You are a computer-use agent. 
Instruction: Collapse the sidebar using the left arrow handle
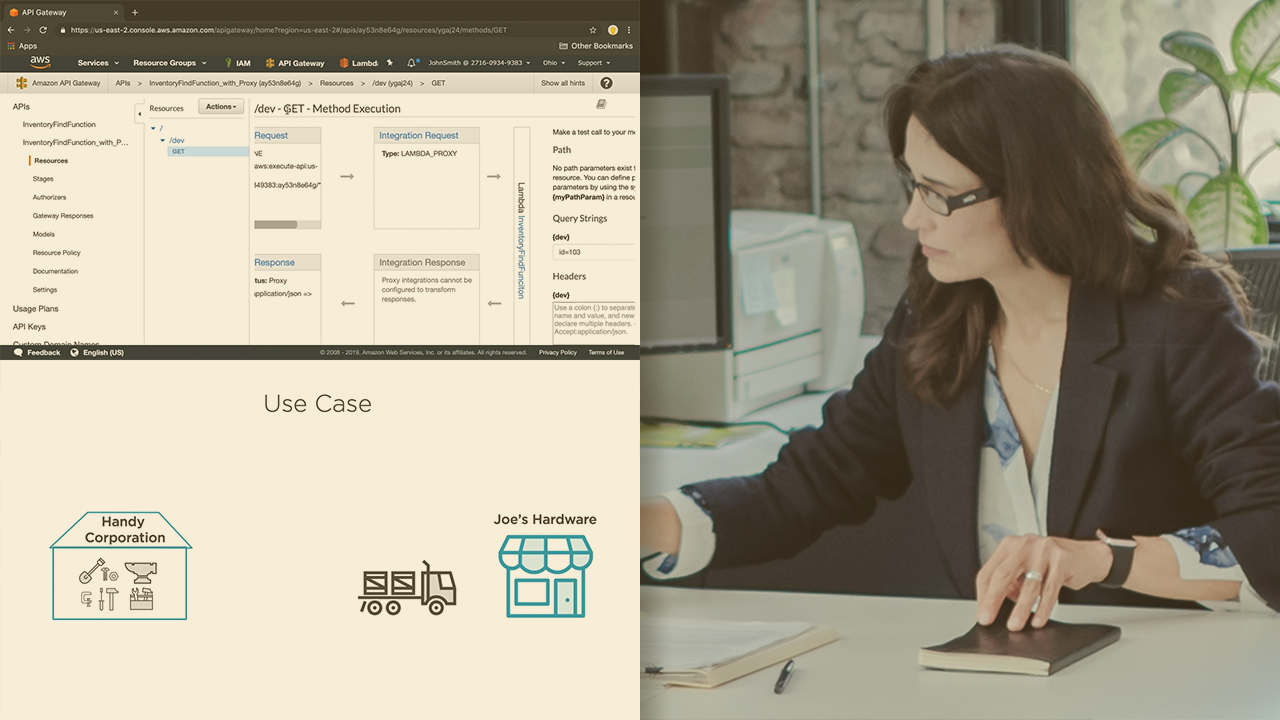[x=139, y=113]
